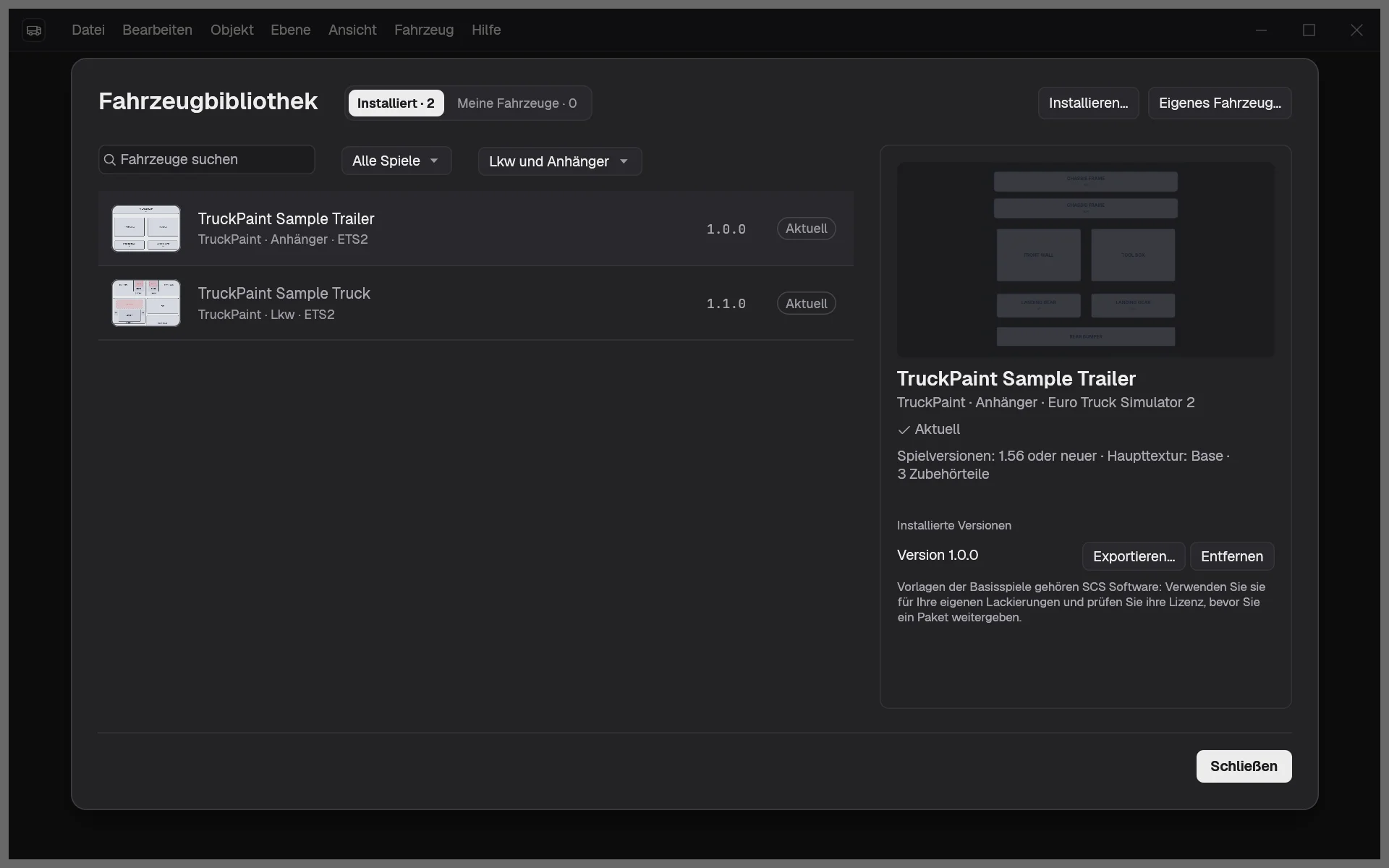Close the application window
The image size is (1389, 868).
[x=1356, y=30]
